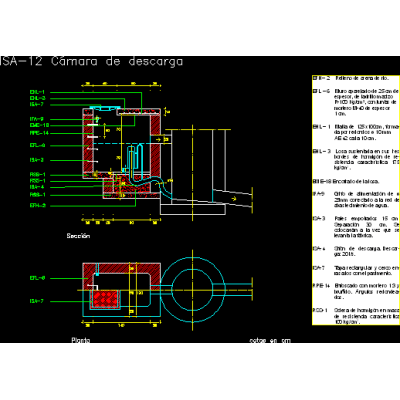Select the EHL-3 green callout label

click(x=37, y=98)
